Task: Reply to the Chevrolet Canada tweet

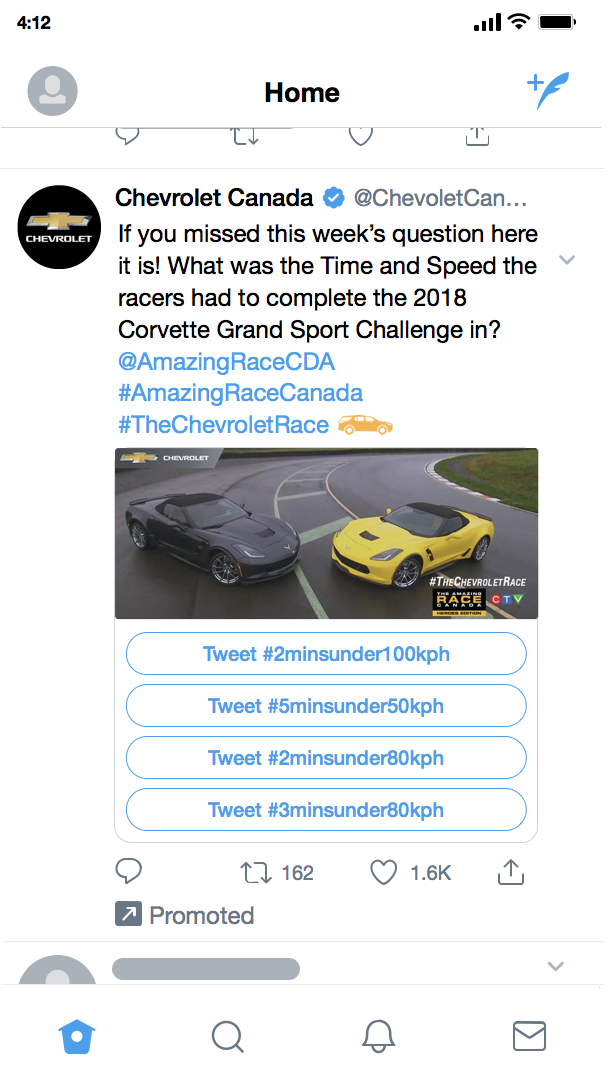Action: [x=129, y=872]
